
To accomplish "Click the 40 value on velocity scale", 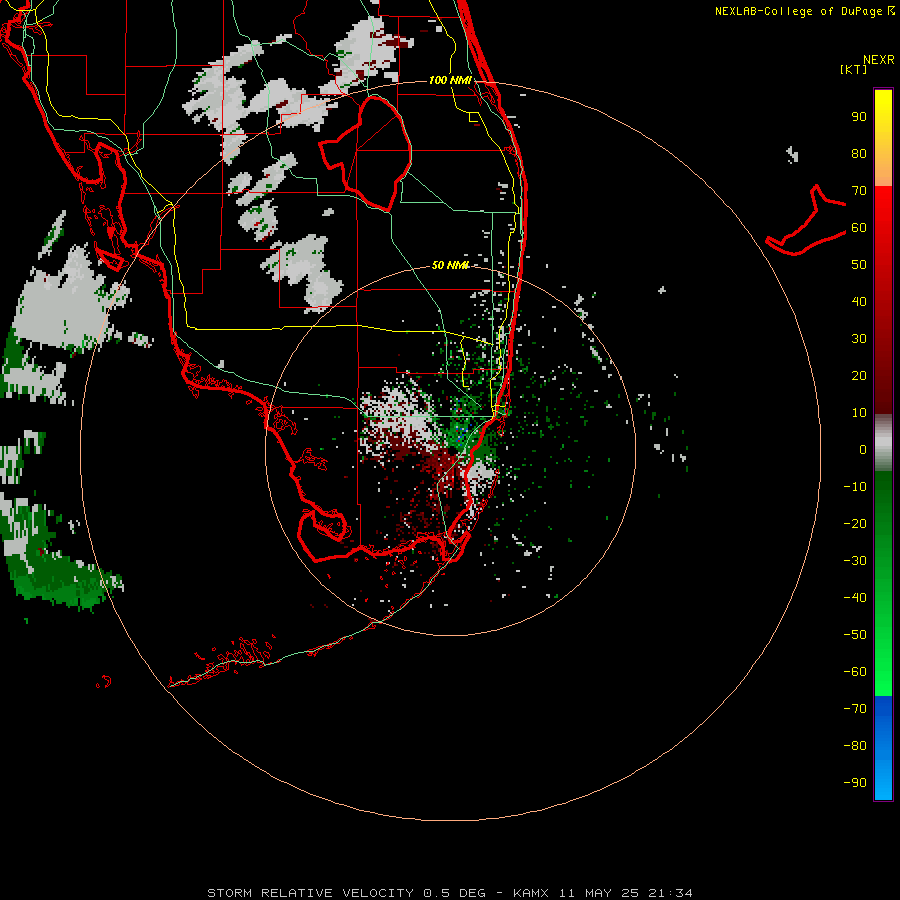I will (x=859, y=302).
